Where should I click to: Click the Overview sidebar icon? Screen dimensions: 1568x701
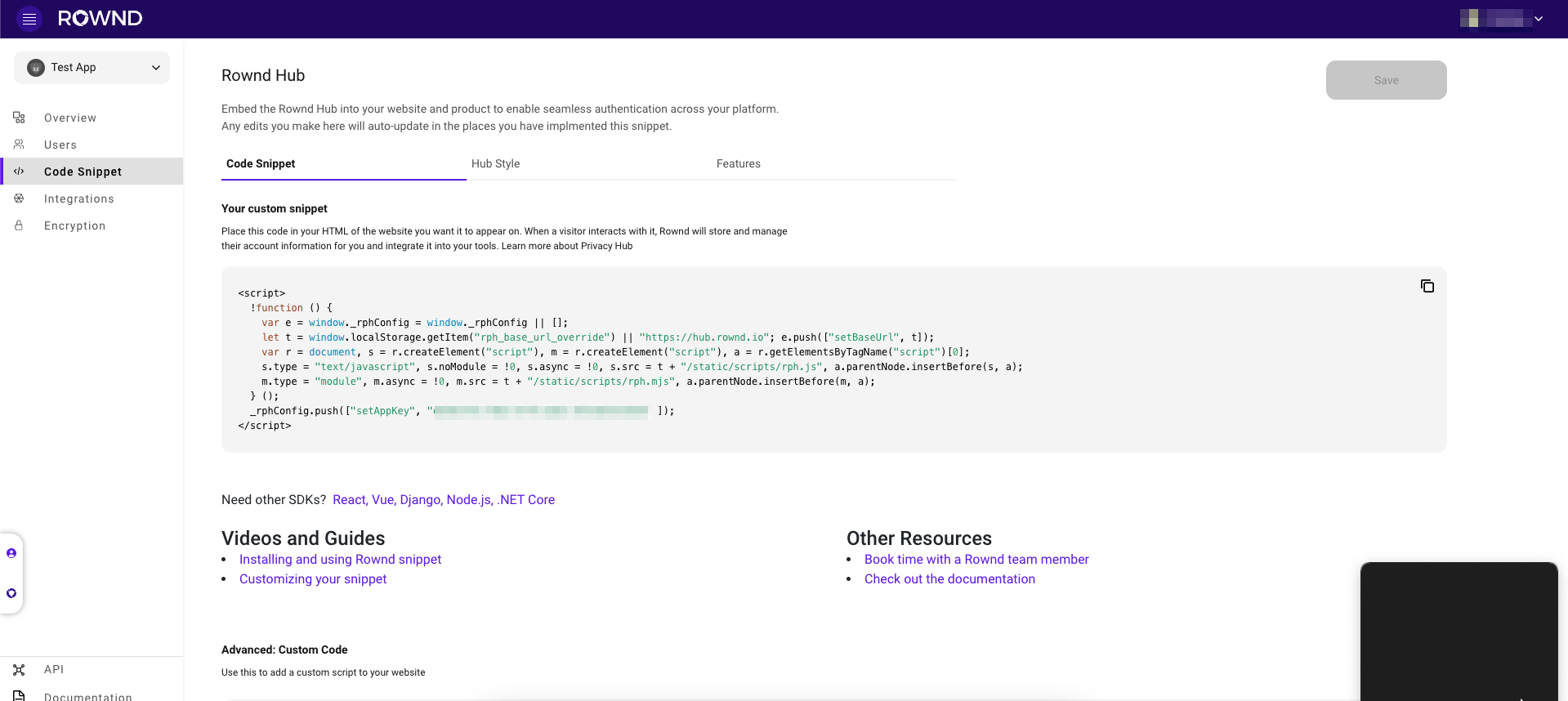pos(19,118)
